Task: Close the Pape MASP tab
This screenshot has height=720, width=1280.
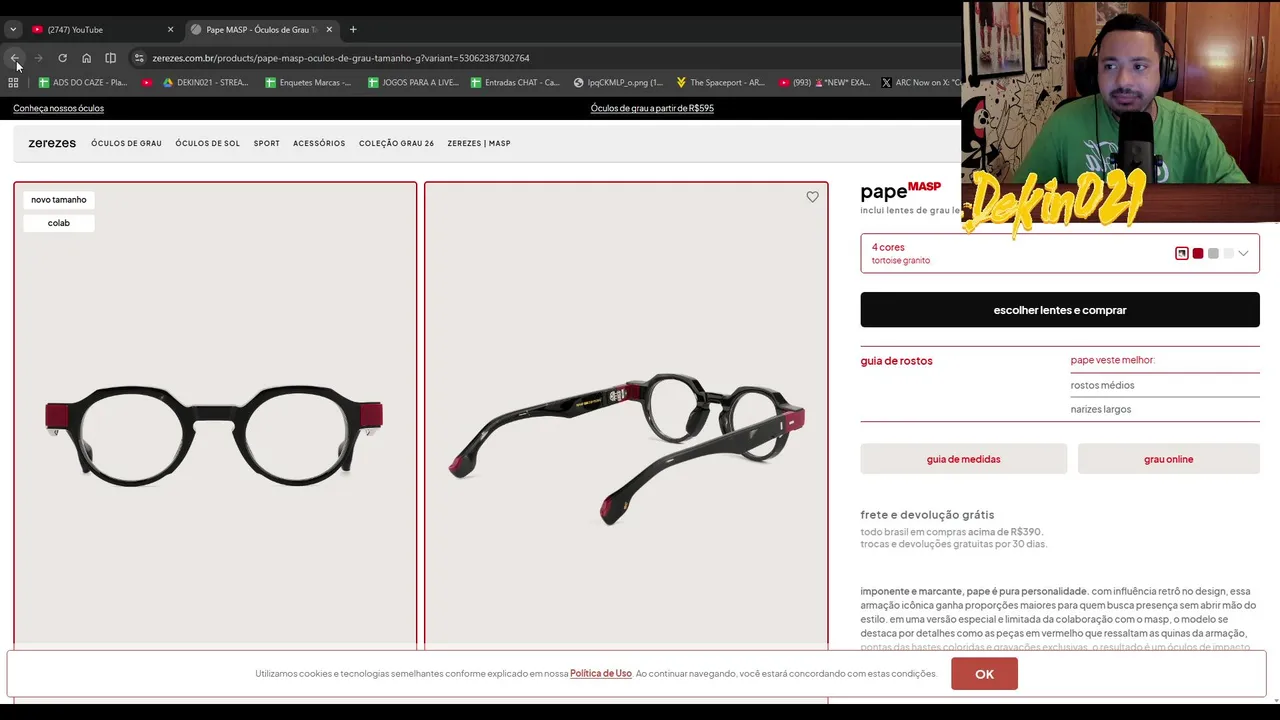Action: (x=329, y=30)
